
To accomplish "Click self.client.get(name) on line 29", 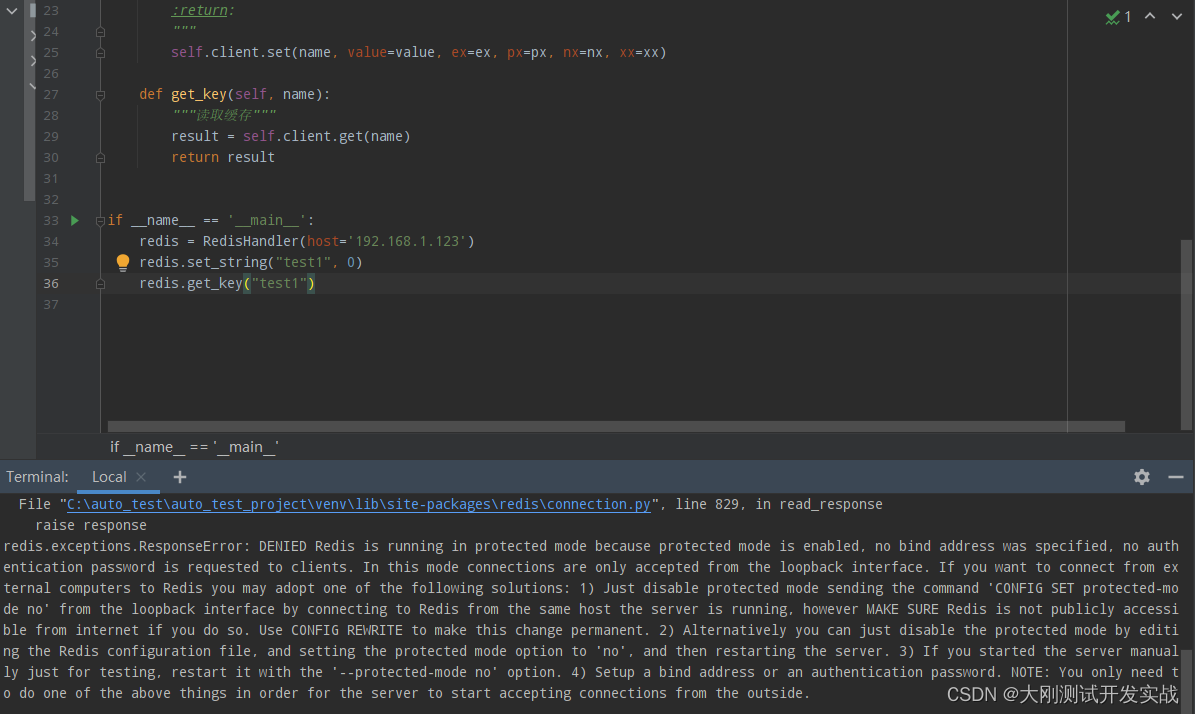I will click(x=327, y=136).
